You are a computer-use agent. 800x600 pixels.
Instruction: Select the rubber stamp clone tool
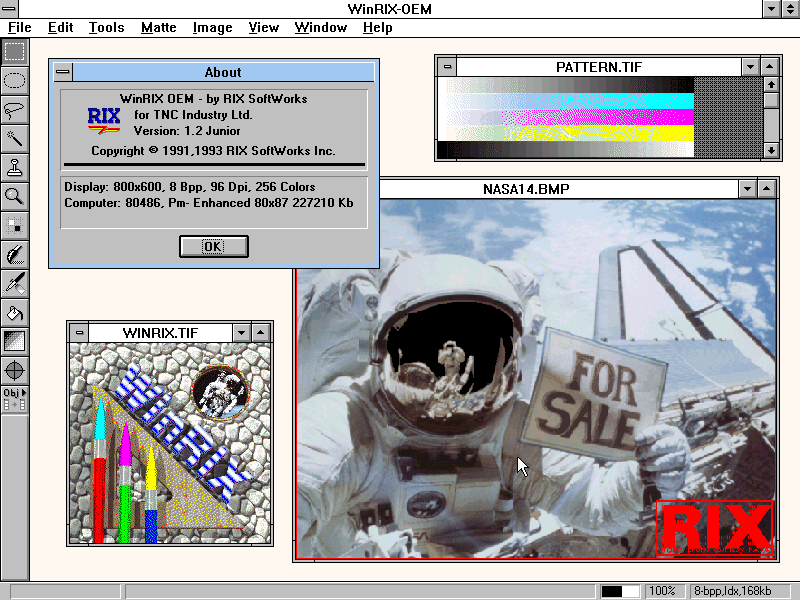click(14, 167)
